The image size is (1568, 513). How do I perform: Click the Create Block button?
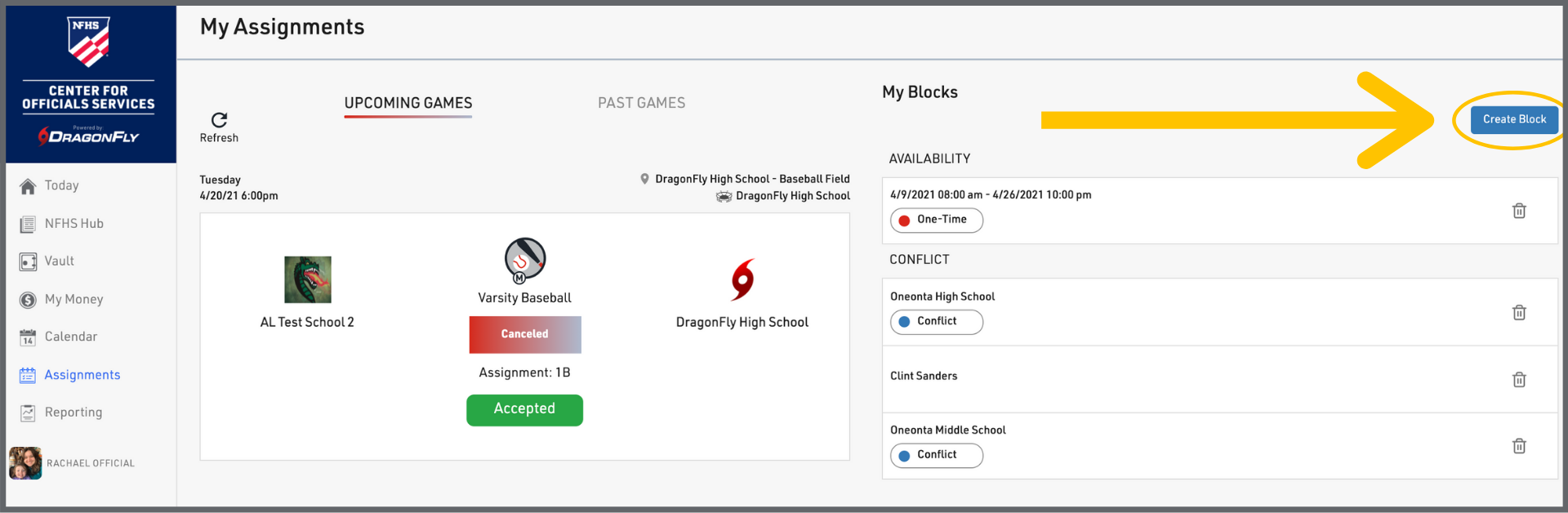click(1513, 119)
